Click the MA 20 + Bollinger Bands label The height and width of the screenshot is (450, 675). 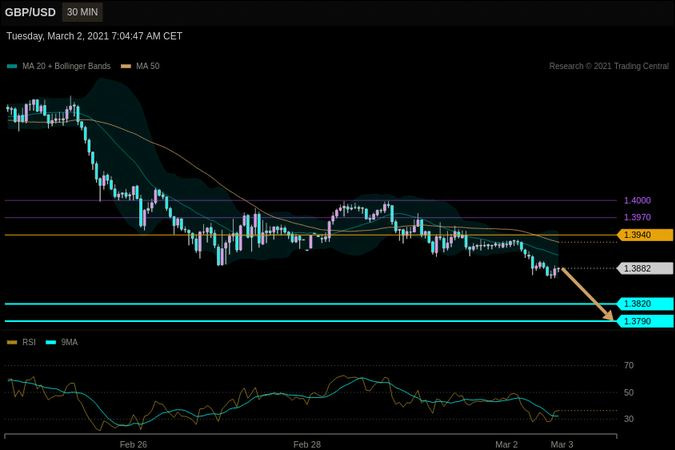tap(66, 66)
